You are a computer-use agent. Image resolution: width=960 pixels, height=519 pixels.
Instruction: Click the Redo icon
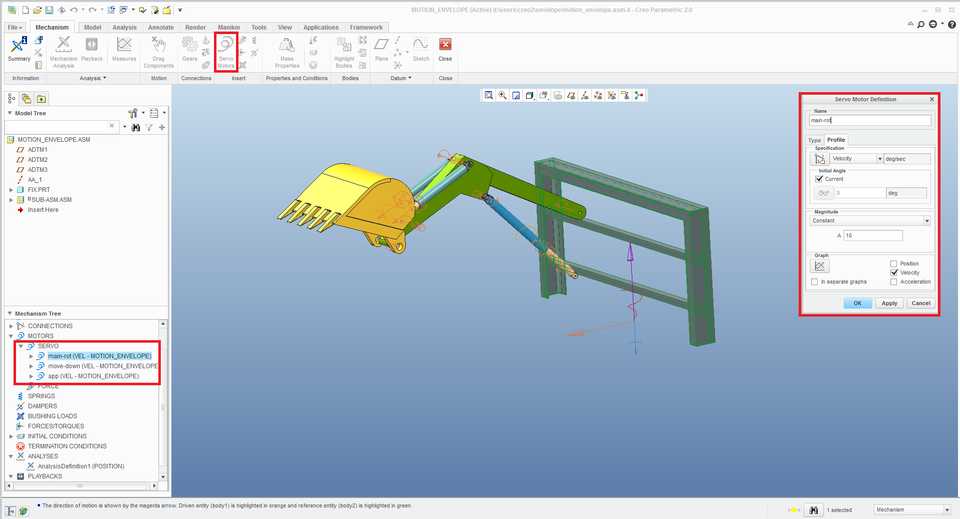92,10
